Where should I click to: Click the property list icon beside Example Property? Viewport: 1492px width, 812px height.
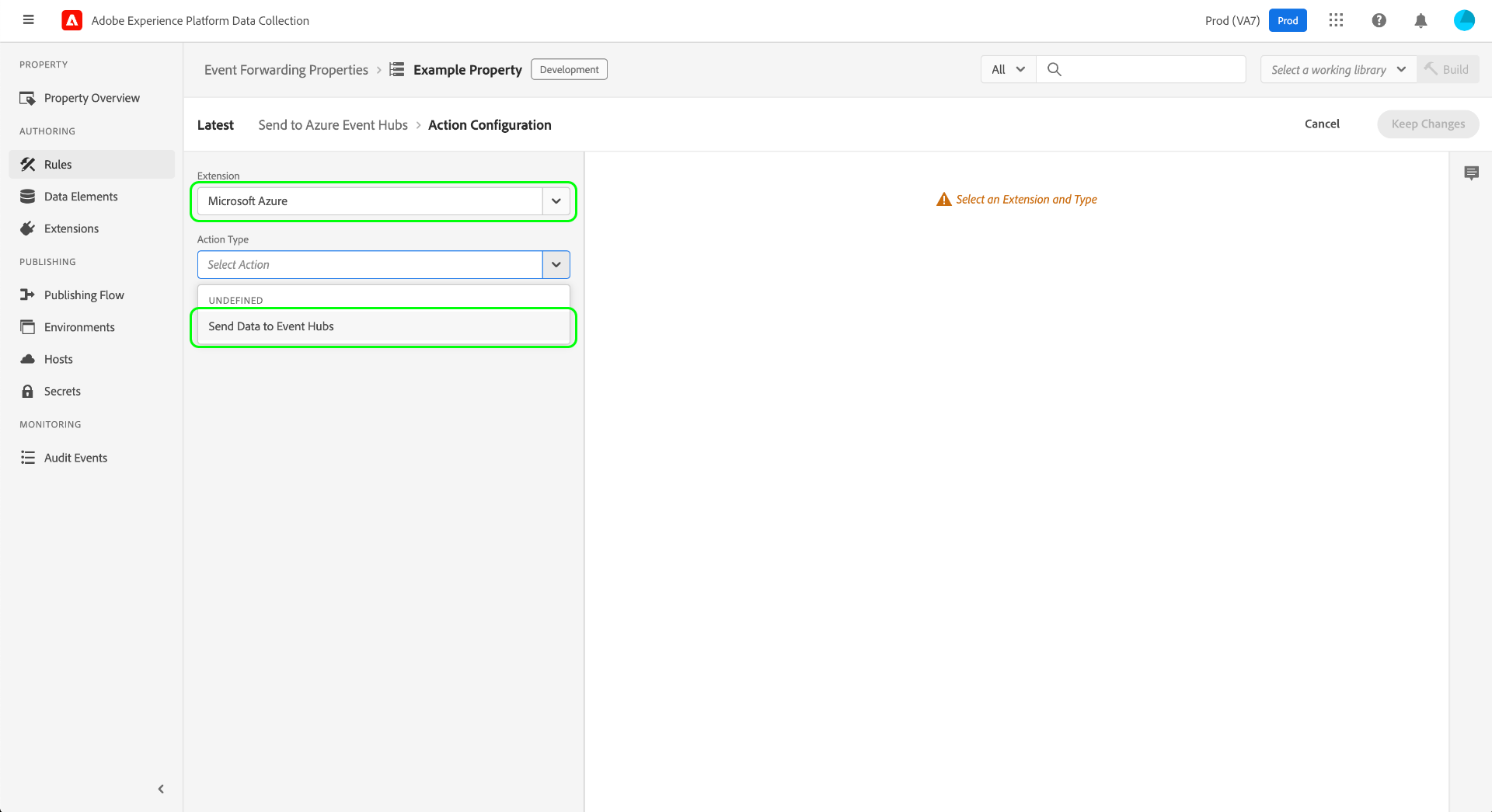point(397,69)
